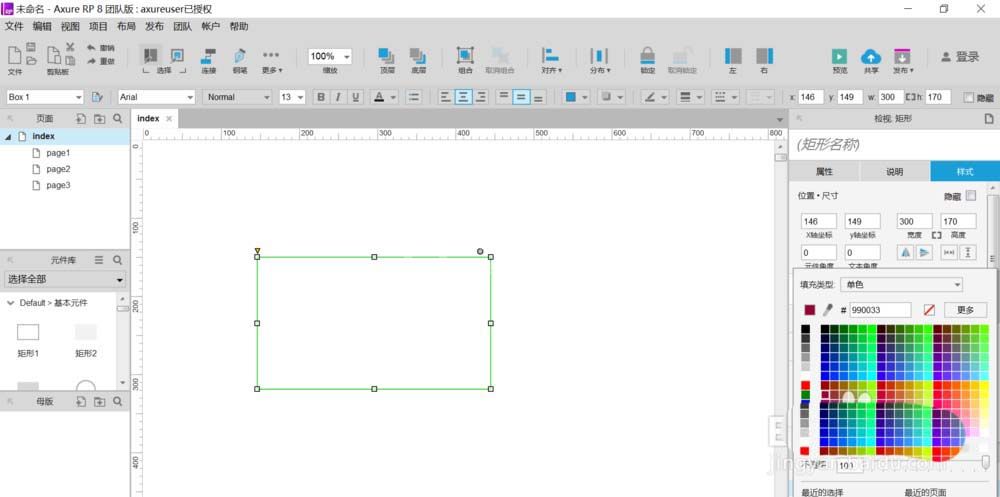
Task: Click the Preview (预览) toolbar icon
Action: 840,56
